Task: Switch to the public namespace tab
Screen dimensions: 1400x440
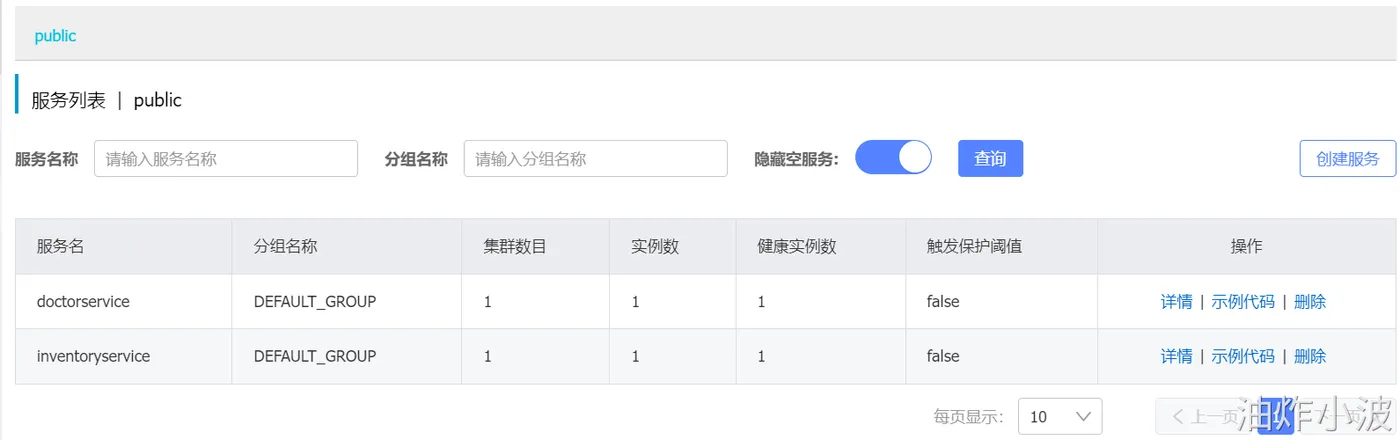Action: (55, 36)
